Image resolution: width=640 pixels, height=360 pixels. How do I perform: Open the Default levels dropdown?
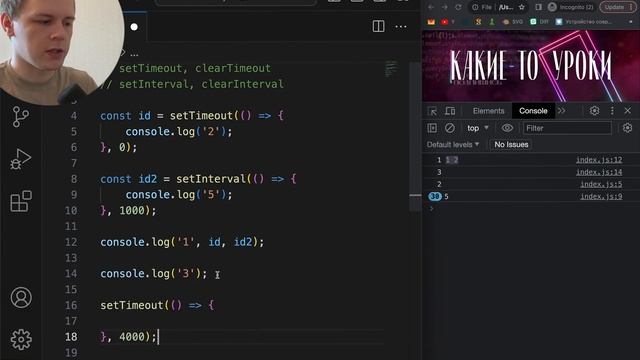(453, 144)
